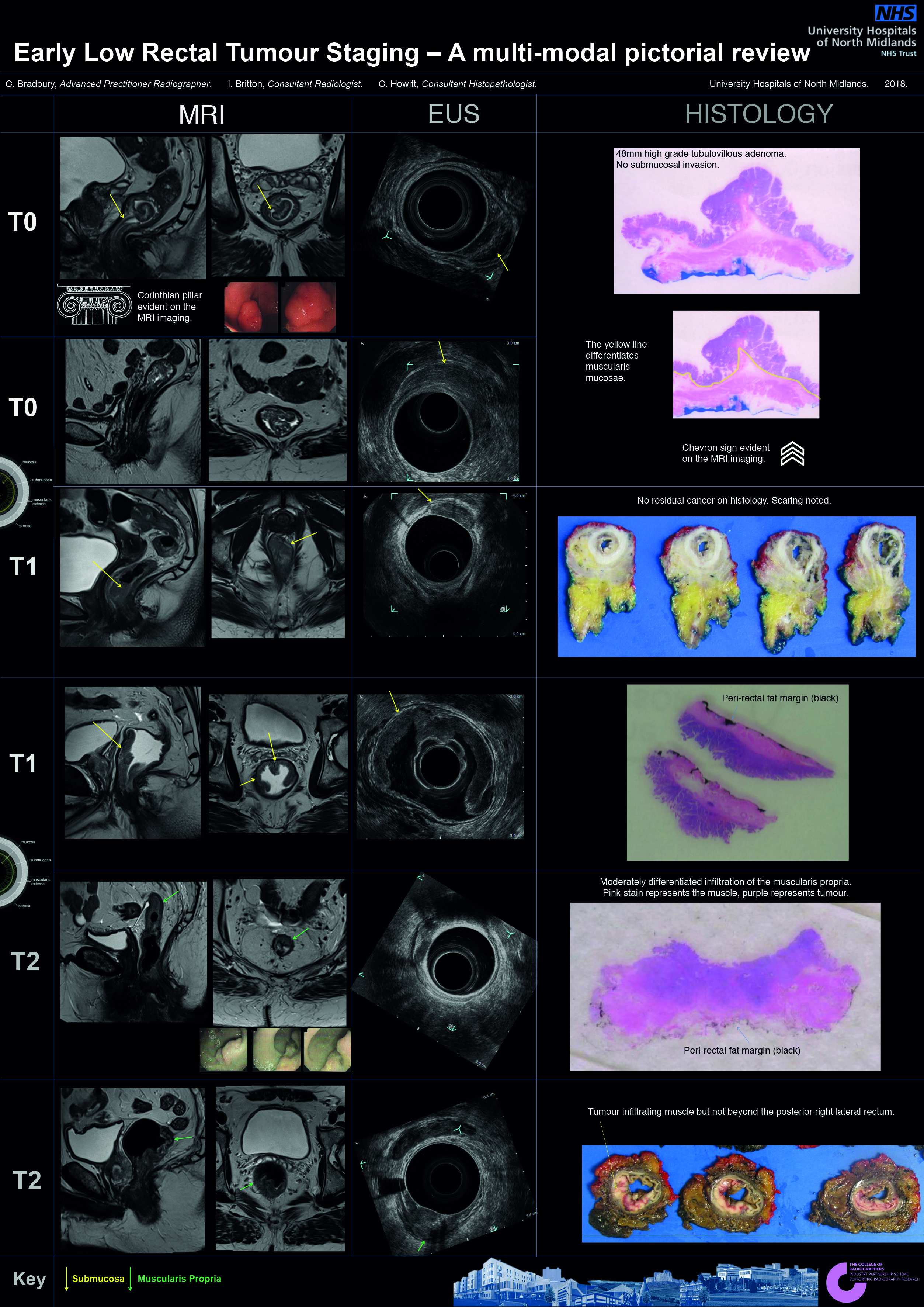
Task: Select the MRI column heading
Action: click(x=201, y=115)
